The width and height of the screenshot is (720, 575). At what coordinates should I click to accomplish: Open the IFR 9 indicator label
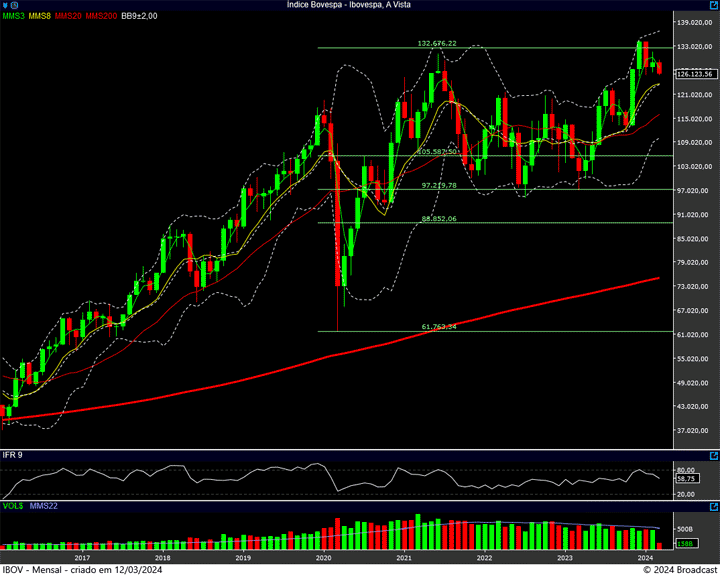point(13,455)
